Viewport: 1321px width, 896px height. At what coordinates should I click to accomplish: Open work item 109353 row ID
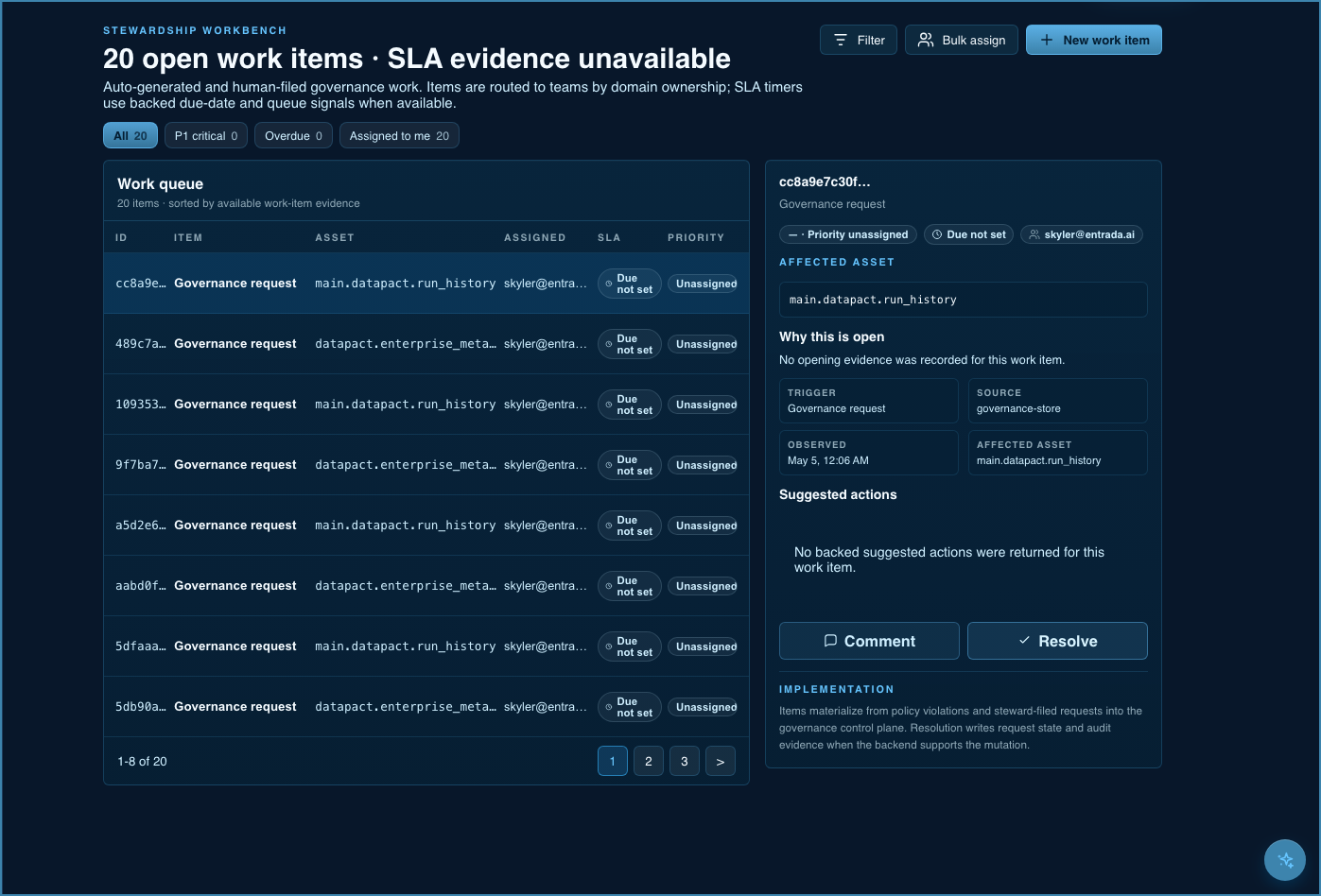click(142, 405)
